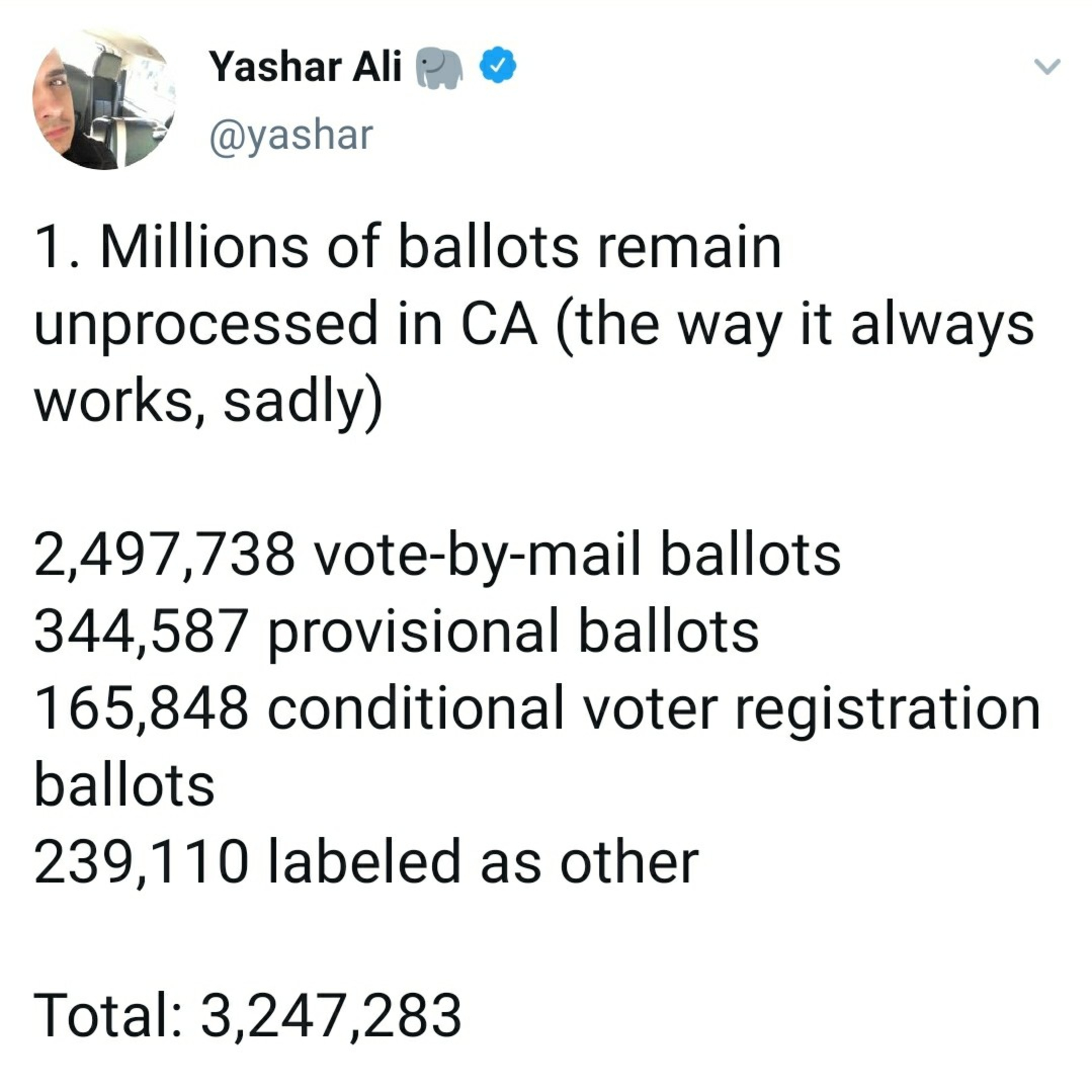Click the "(the way it always" phrase
The height and width of the screenshot is (1092, 1092).
(x=794, y=324)
